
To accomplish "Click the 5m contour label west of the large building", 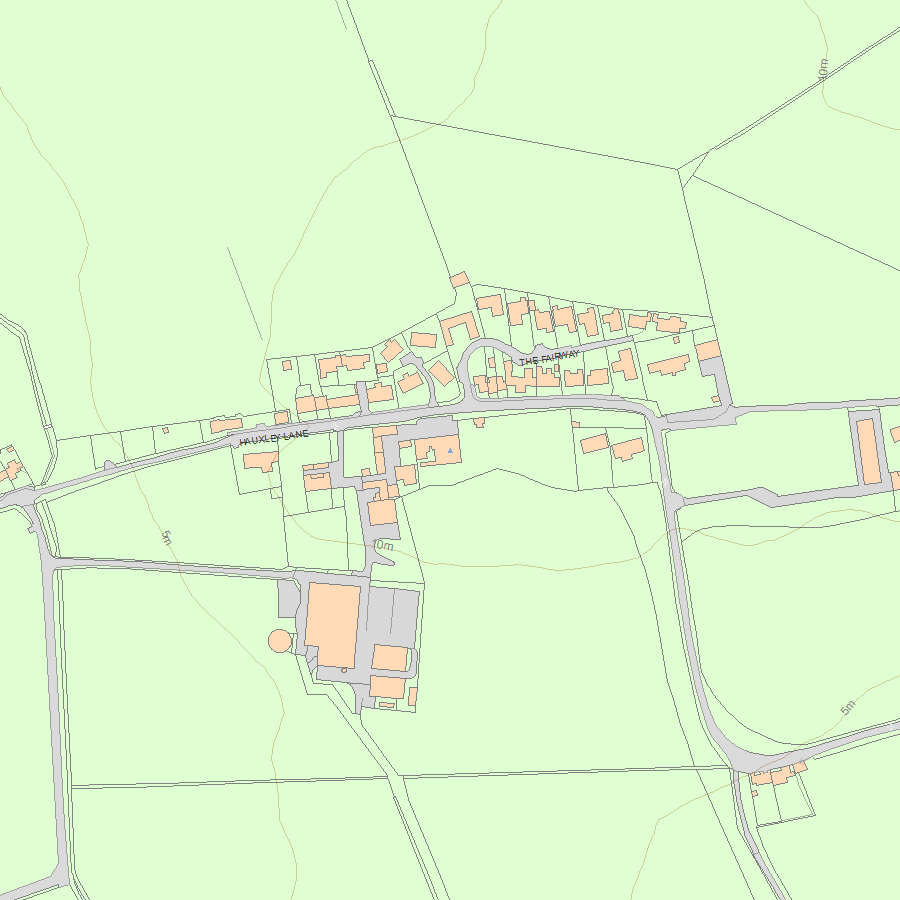I will pyautogui.click(x=166, y=538).
